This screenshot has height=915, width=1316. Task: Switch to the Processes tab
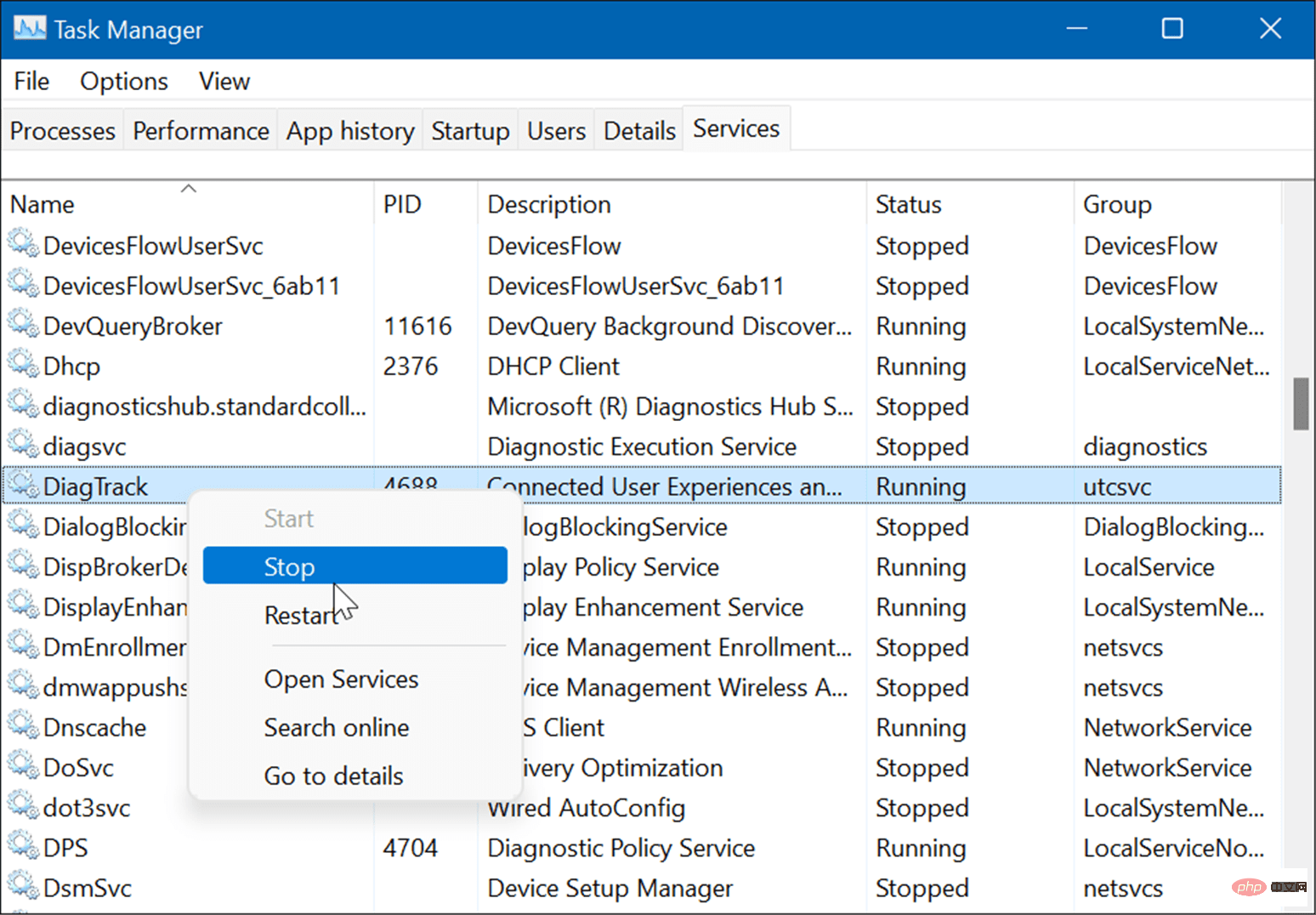coord(63,130)
